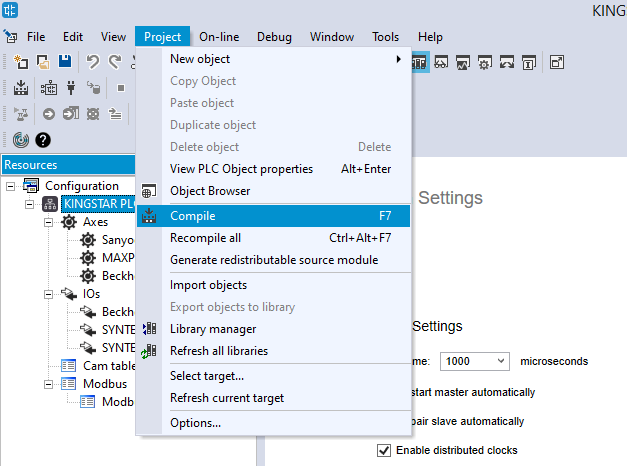Expand the New object submenu
This screenshot has height=466, width=627.
pyautogui.click(x=200, y=59)
